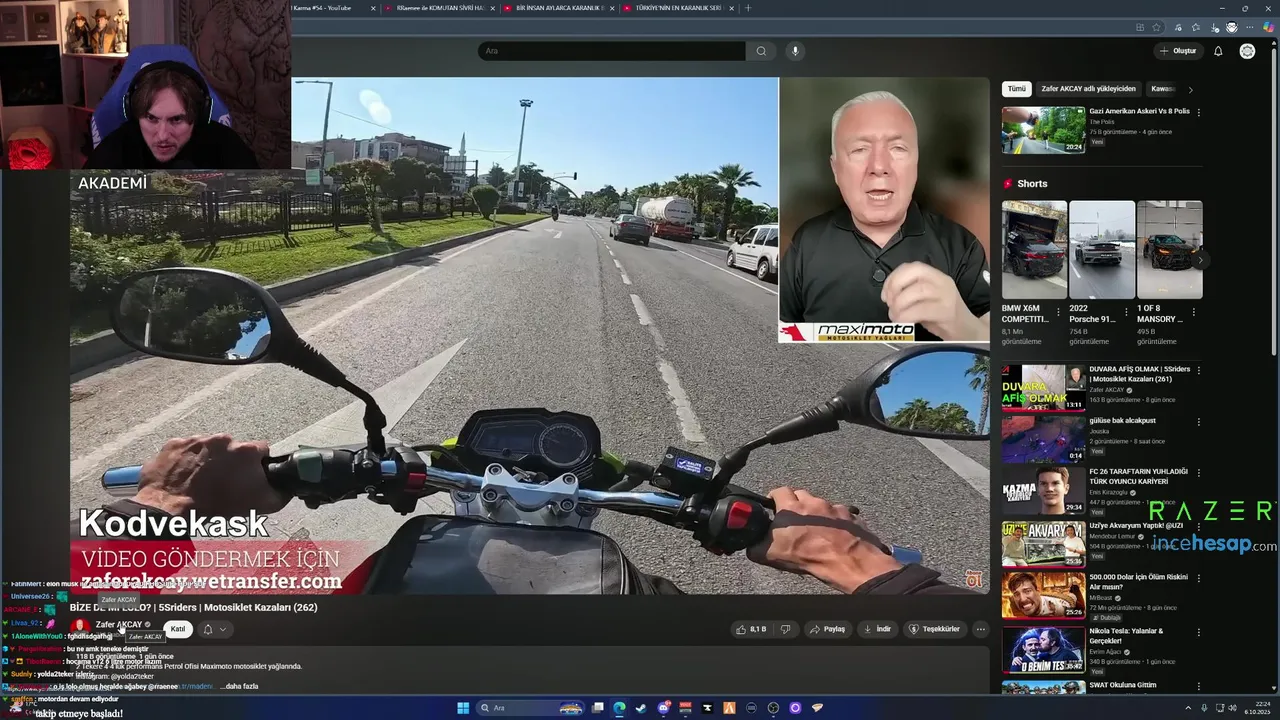1280x720 pixels.
Task: Start voice search with microphone icon
Action: 795,51
